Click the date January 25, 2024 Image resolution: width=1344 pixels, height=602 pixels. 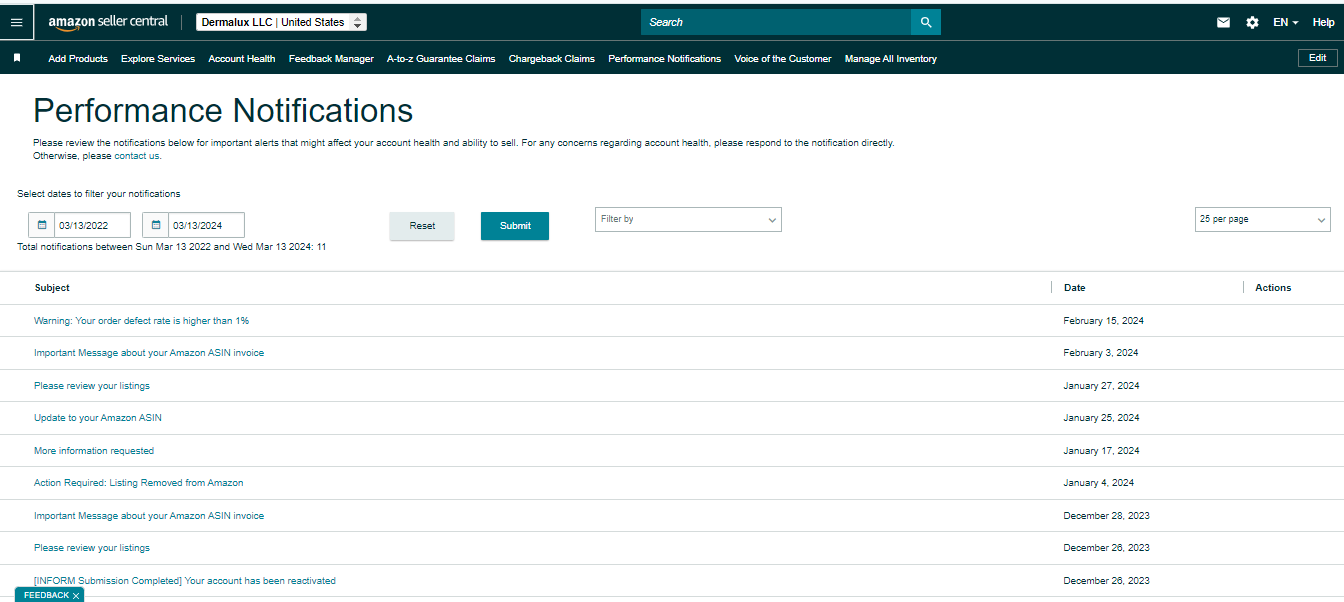coord(1101,418)
